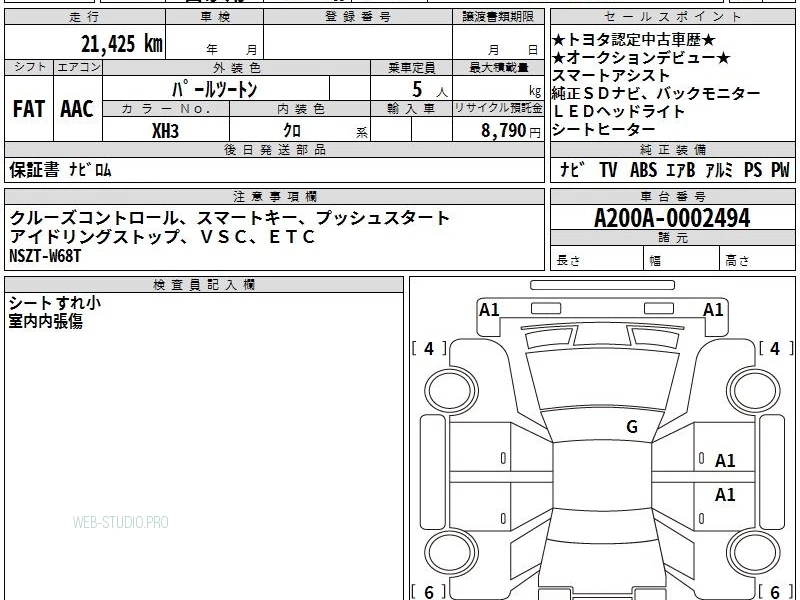
Task: Click the PW equipment item
Action: tap(780, 169)
